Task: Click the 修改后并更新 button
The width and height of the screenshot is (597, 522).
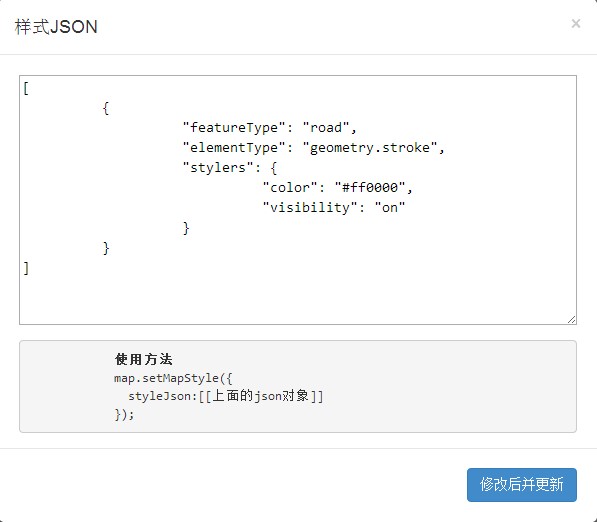Action: point(522,485)
